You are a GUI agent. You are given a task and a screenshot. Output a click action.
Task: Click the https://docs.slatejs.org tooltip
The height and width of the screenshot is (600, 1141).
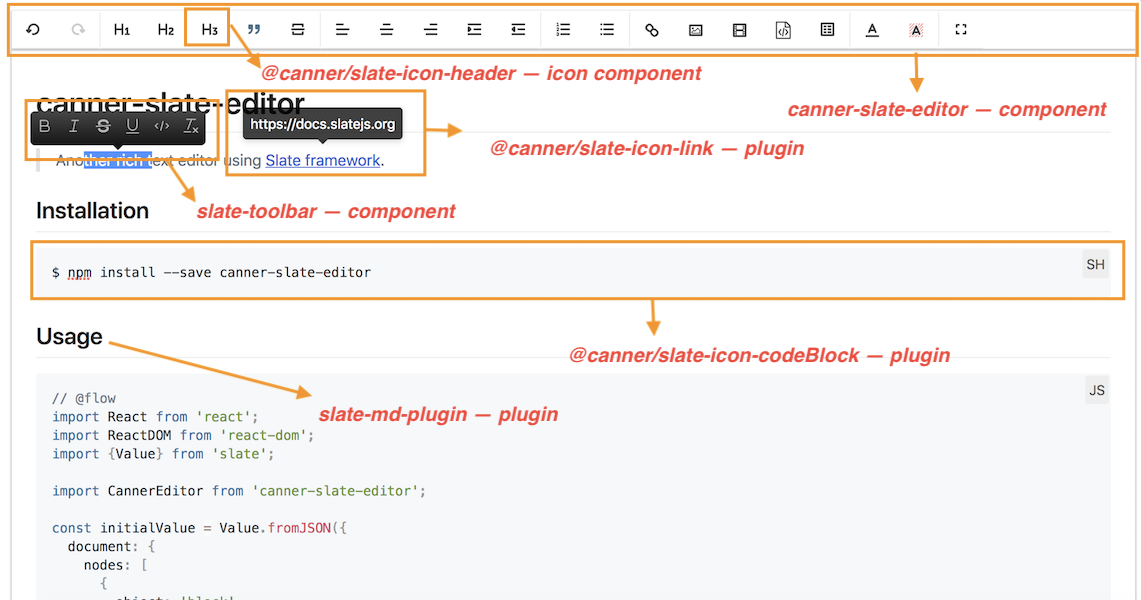pyautogui.click(x=322, y=124)
